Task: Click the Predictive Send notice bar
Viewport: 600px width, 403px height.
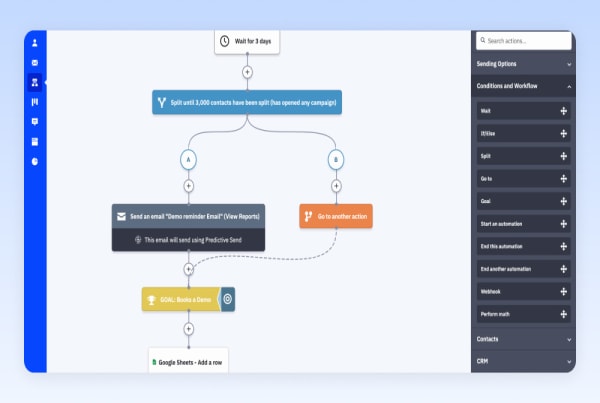Action: (x=188, y=240)
